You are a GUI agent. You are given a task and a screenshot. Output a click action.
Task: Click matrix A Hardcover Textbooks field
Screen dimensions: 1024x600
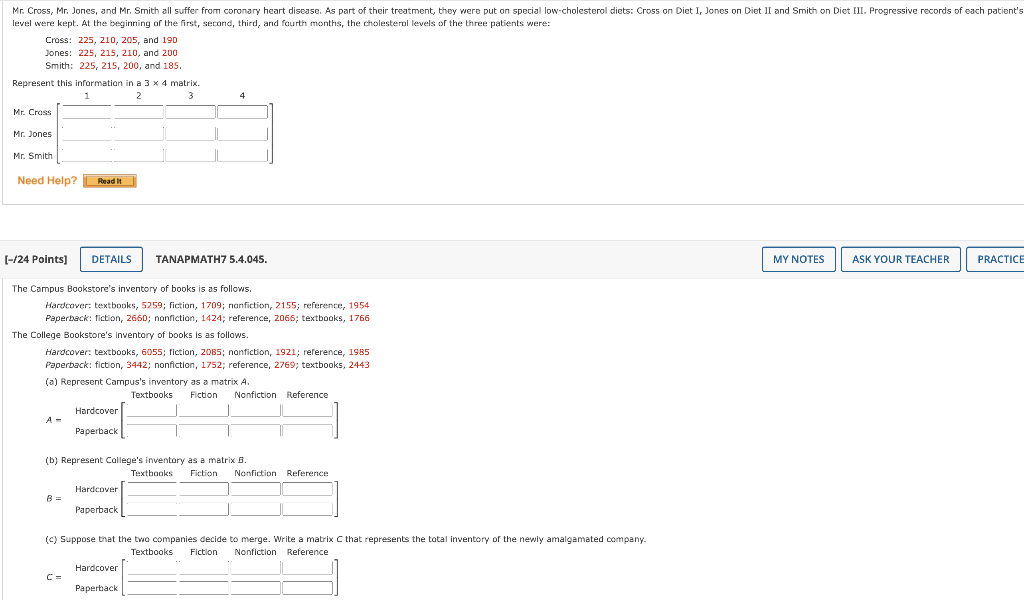(x=152, y=411)
